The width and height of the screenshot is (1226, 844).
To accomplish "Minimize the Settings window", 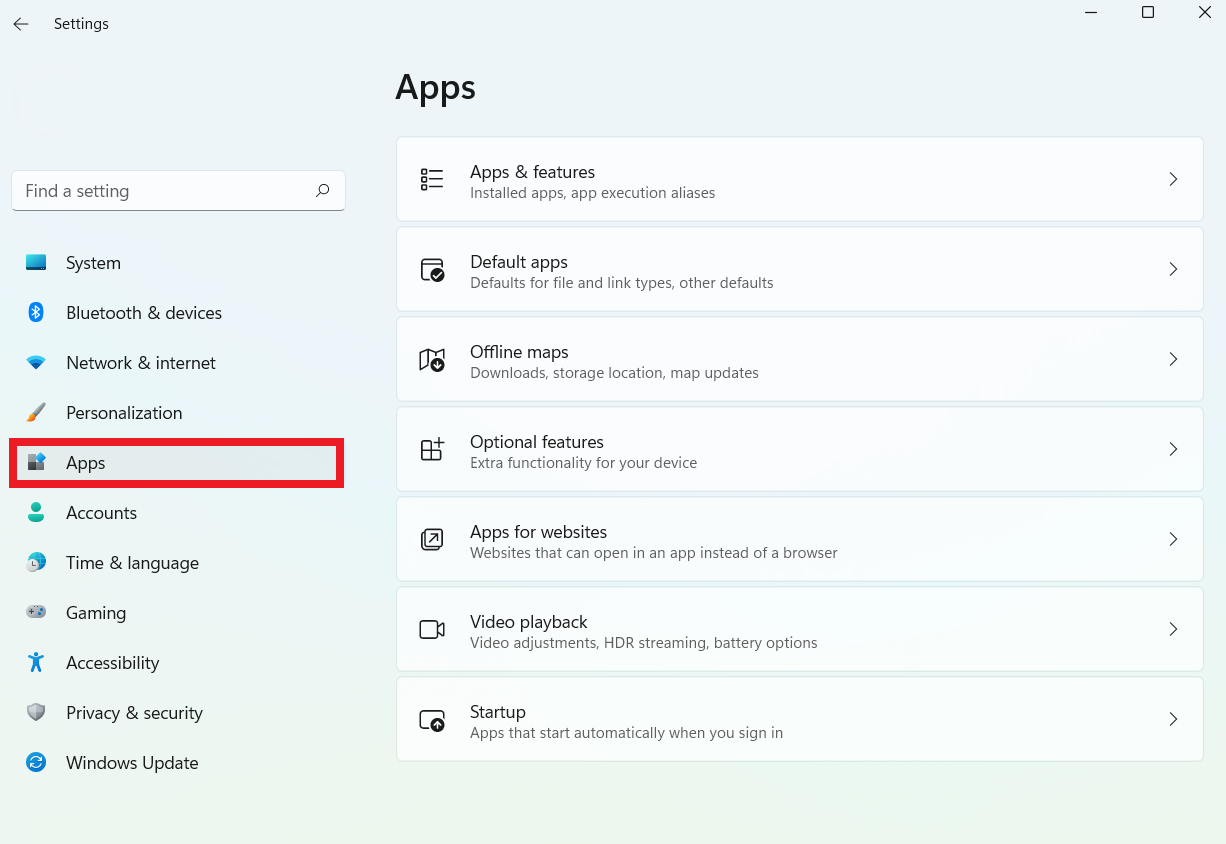I will pyautogui.click(x=1090, y=12).
